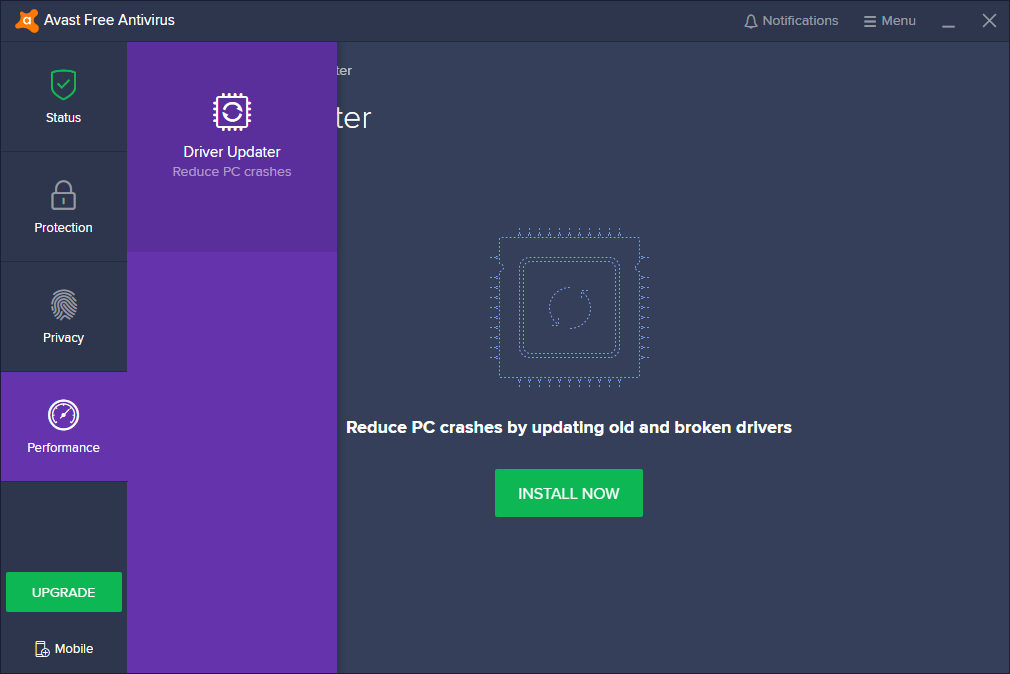Open Notifications bell
This screenshot has height=674, width=1010.
(791, 21)
